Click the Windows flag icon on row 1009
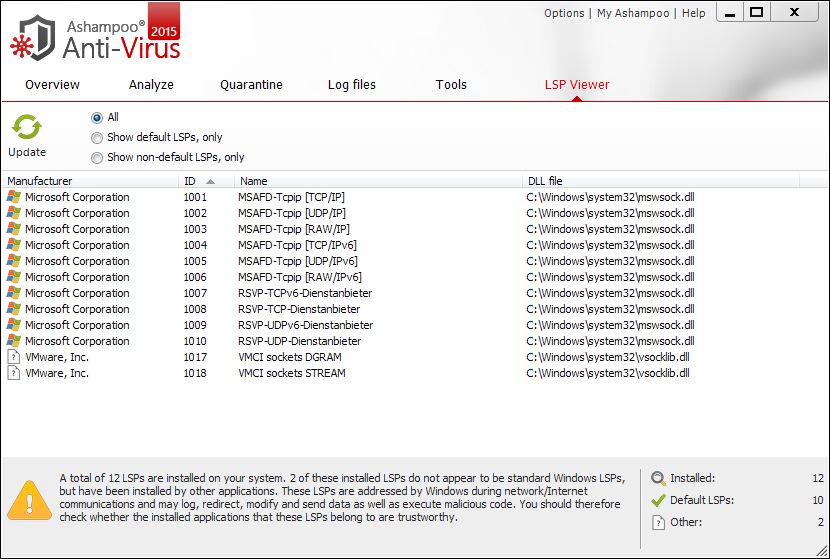Image resolution: width=830 pixels, height=559 pixels. coord(14,324)
